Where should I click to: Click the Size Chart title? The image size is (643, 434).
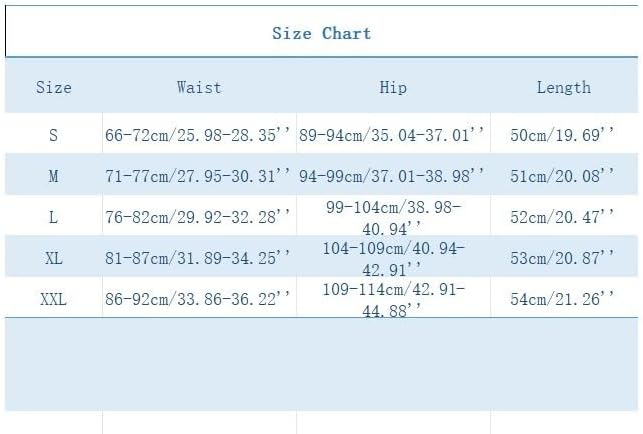pyautogui.click(x=321, y=33)
